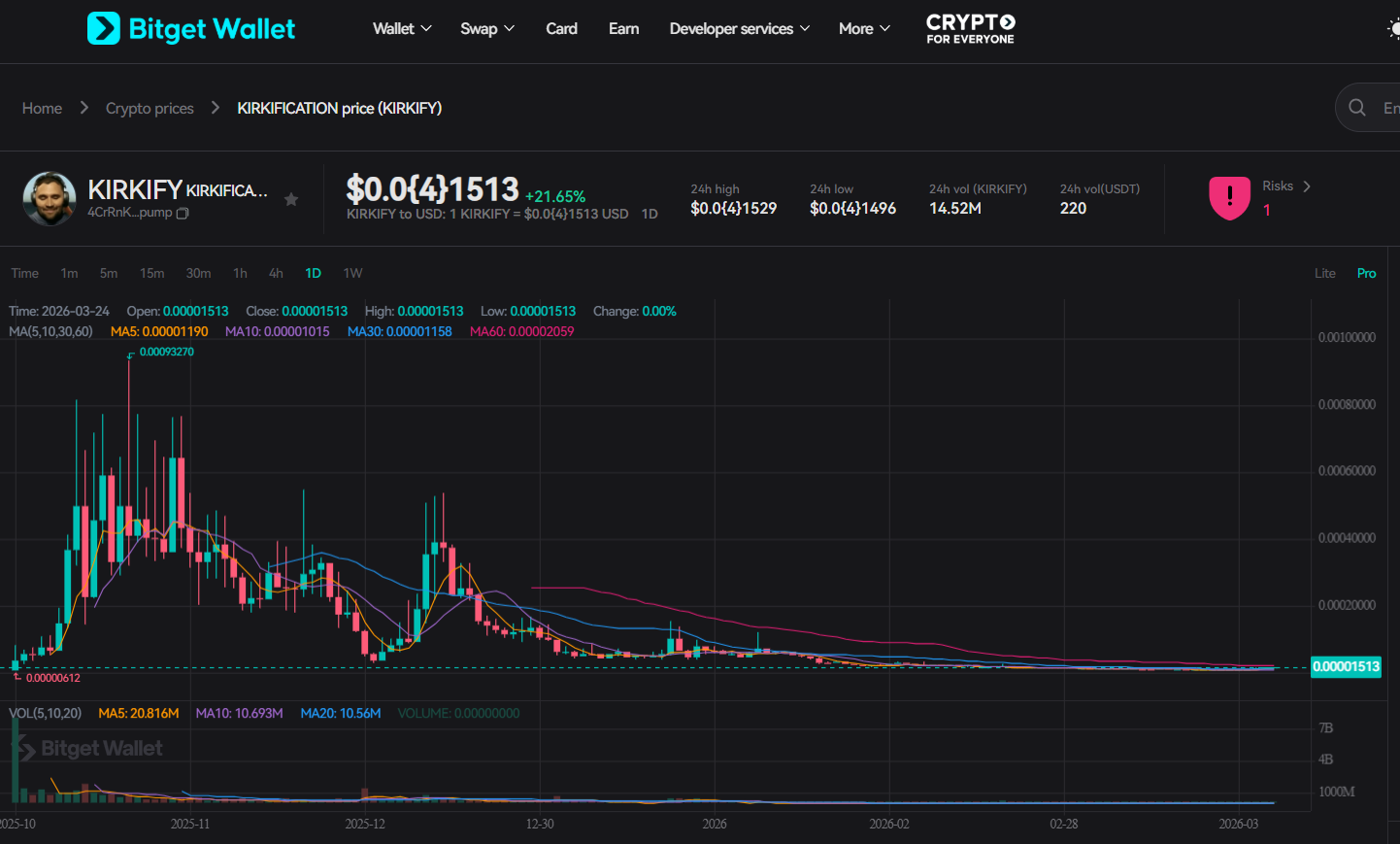Select the 1W timeframe
Screen dimensions: 1400x844
coord(352,273)
